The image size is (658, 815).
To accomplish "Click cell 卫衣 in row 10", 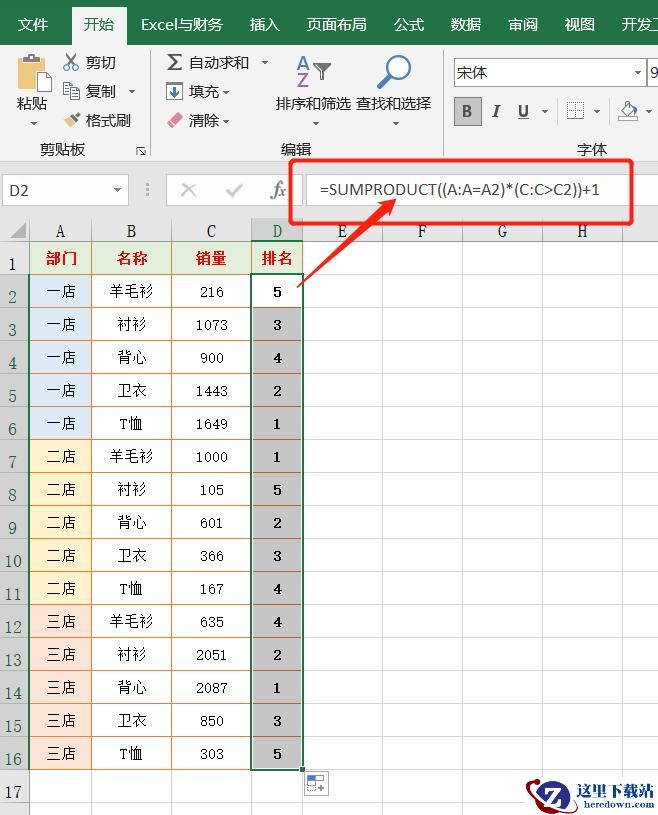I will coord(131,556).
